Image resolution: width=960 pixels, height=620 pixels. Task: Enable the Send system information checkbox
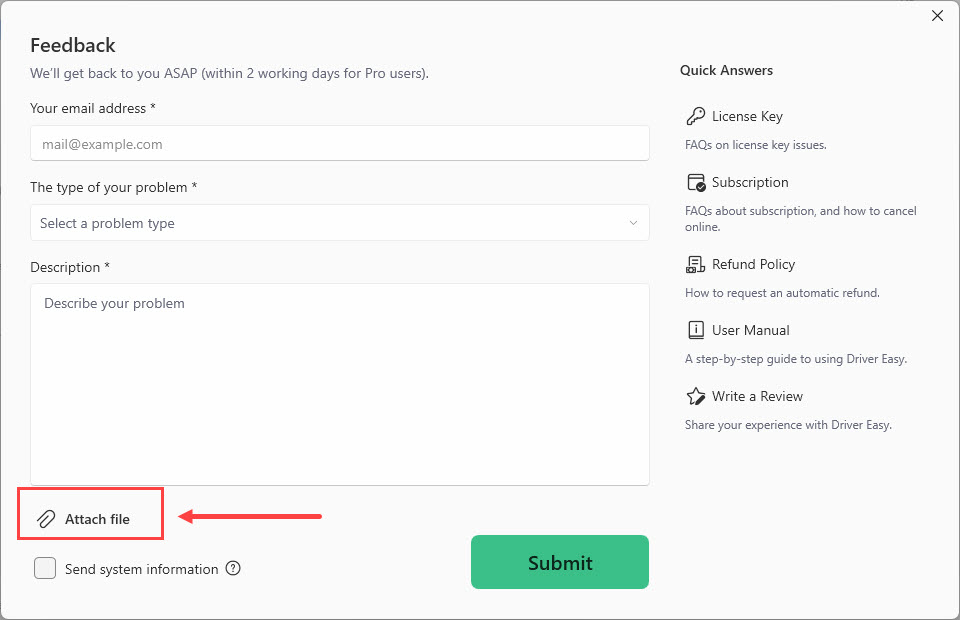(x=45, y=568)
